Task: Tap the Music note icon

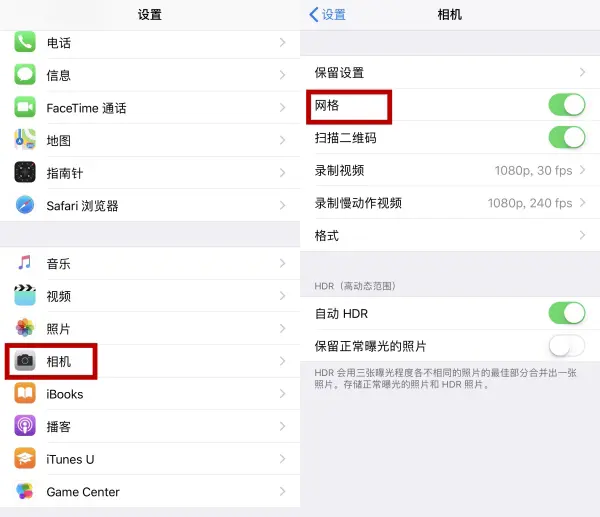Action: tap(25, 263)
